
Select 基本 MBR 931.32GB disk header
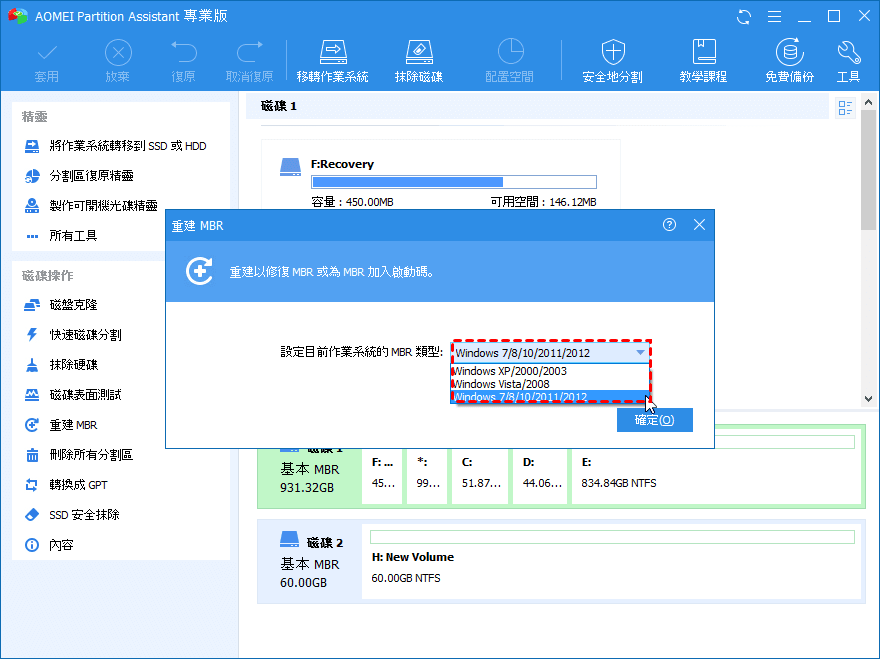click(x=310, y=478)
